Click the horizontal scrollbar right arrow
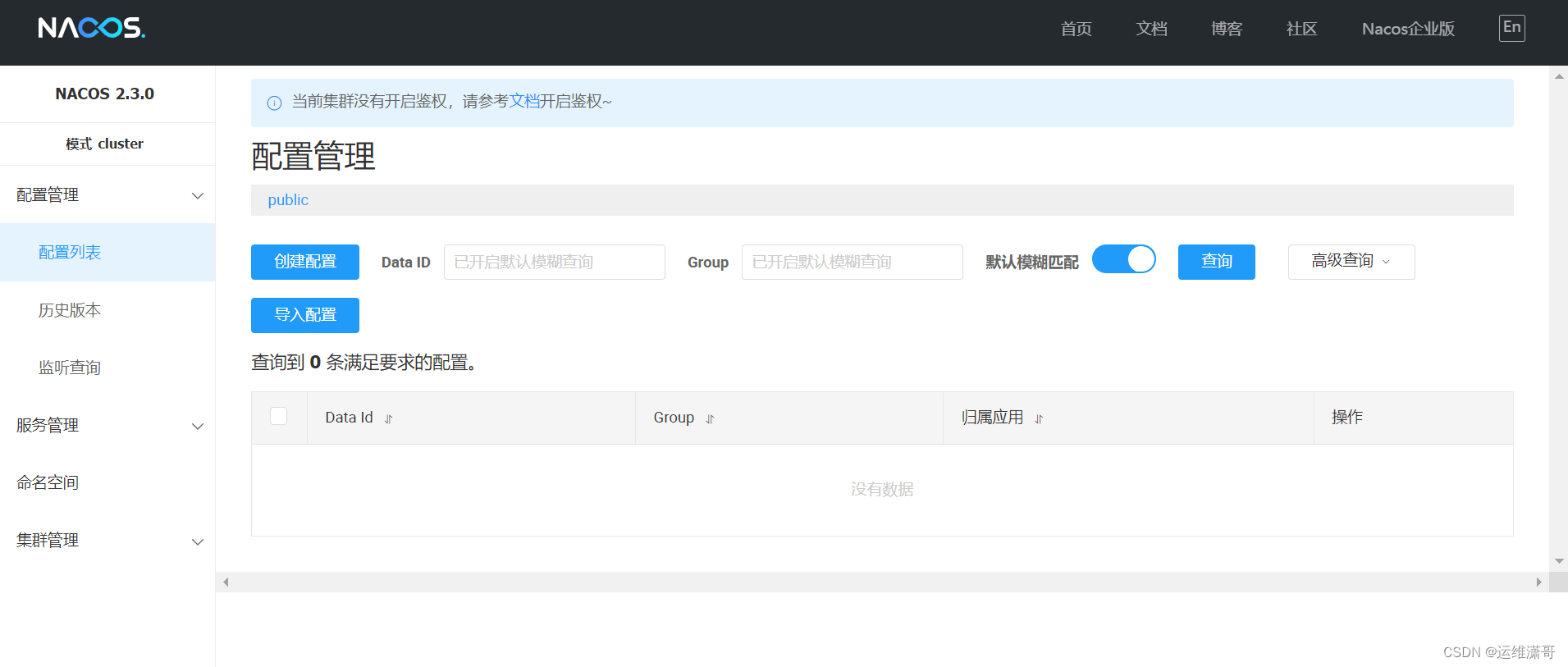The height and width of the screenshot is (667, 1568). coord(1539,582)
